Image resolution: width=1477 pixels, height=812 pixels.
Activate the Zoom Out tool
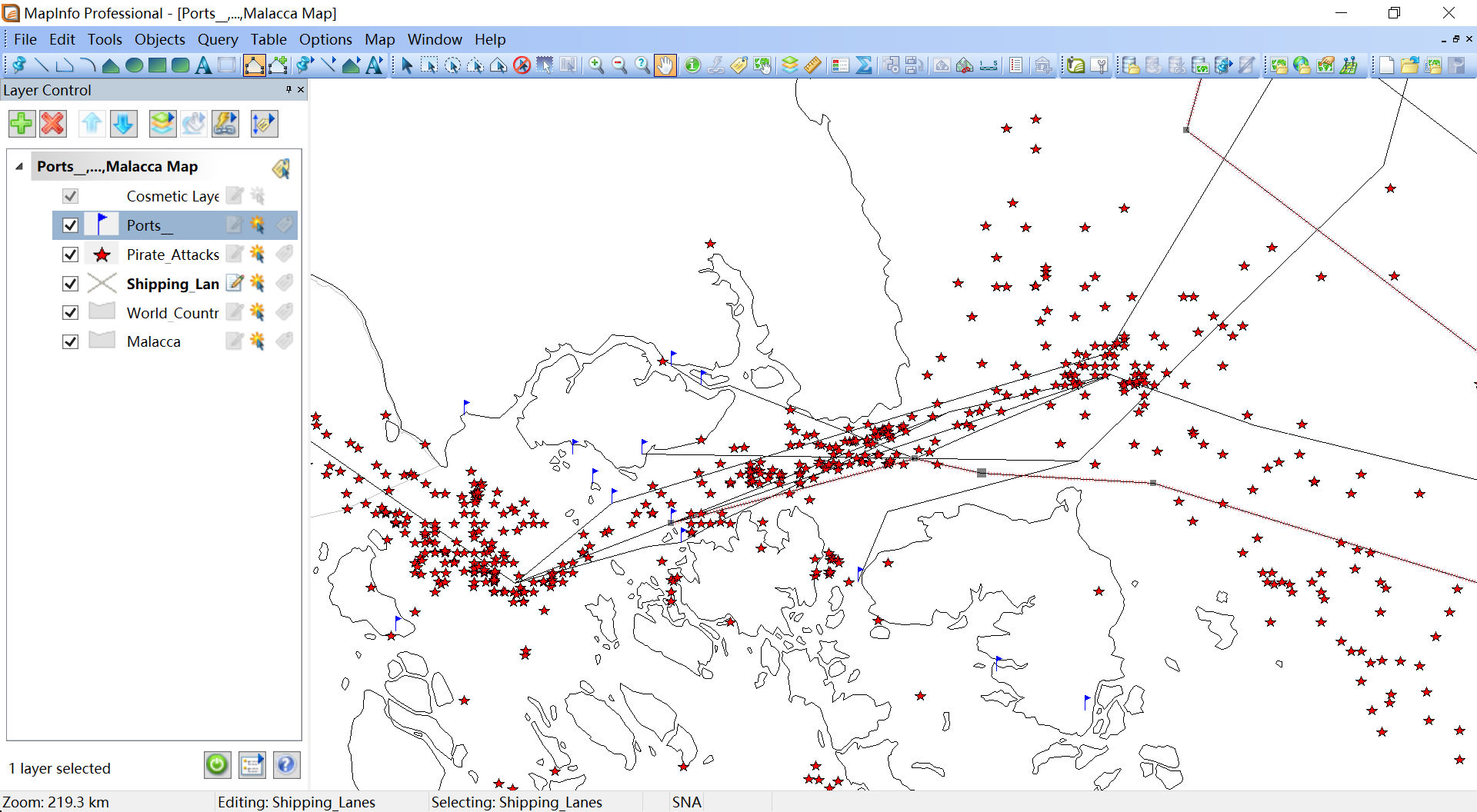click(619, 65)
